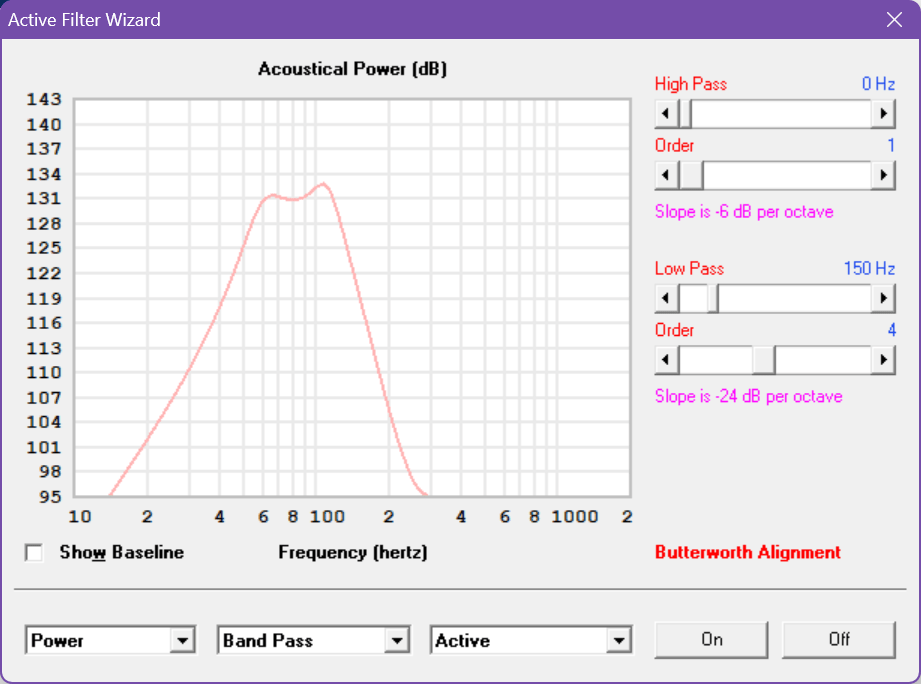The height and width of the screenshot is (684, 921).
Task: Click the Low Pass slider right arrow
Action: point(883,298)
